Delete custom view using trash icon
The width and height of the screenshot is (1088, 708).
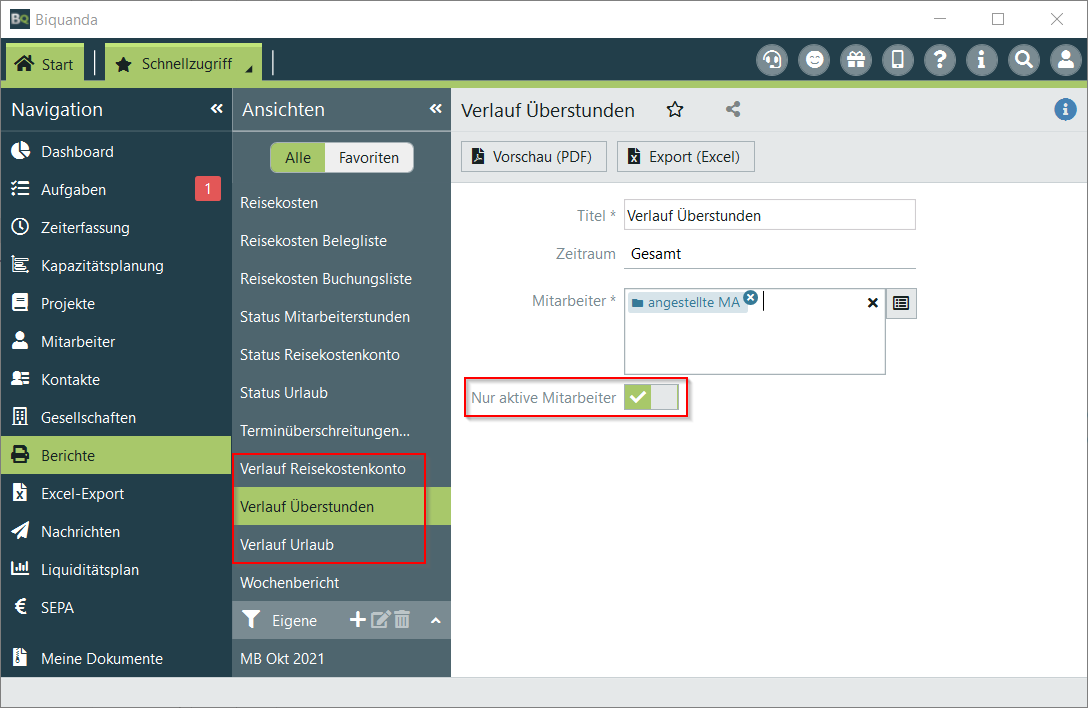tap(402, 620)
